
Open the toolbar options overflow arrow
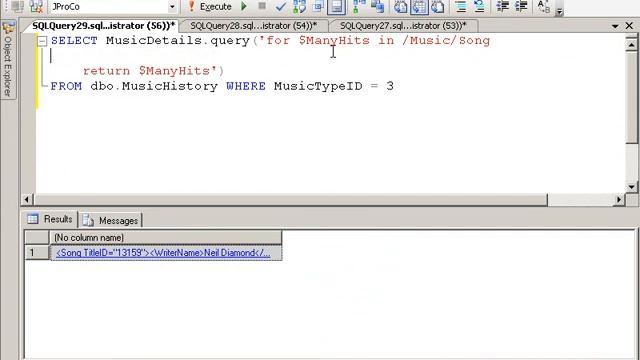click(560, 10)
